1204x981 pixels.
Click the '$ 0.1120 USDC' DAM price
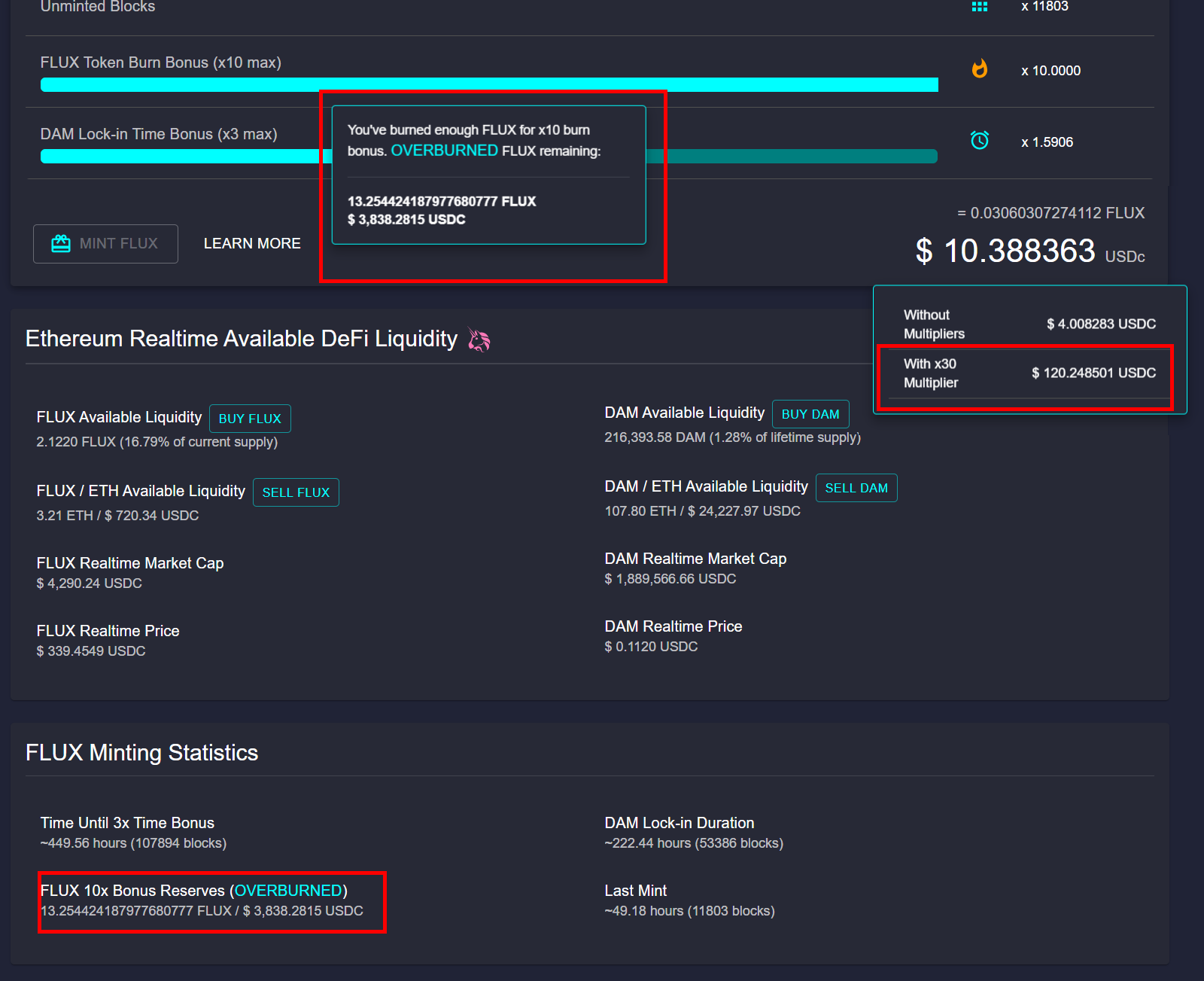[651, 647]
